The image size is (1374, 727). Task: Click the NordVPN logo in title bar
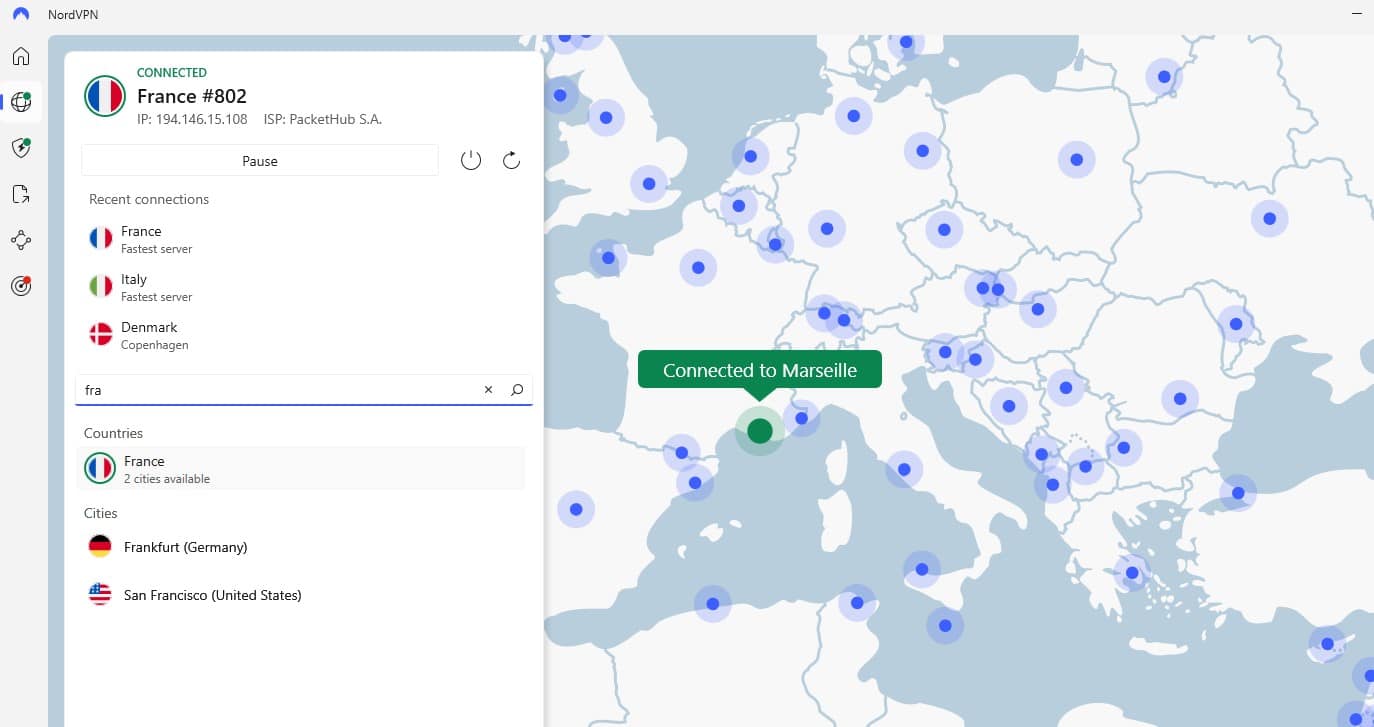[x=21, y=15]
